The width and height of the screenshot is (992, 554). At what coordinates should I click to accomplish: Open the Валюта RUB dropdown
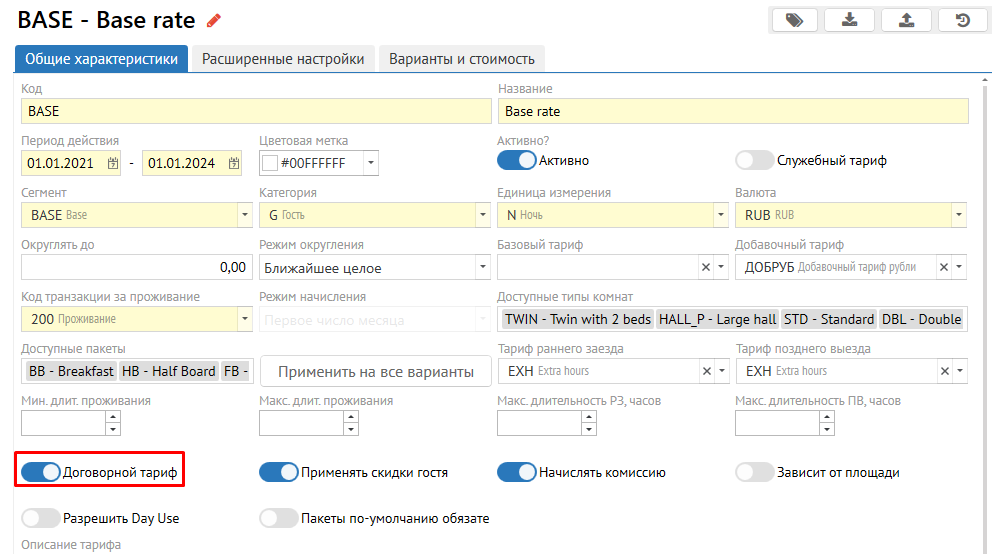[959, 215]
